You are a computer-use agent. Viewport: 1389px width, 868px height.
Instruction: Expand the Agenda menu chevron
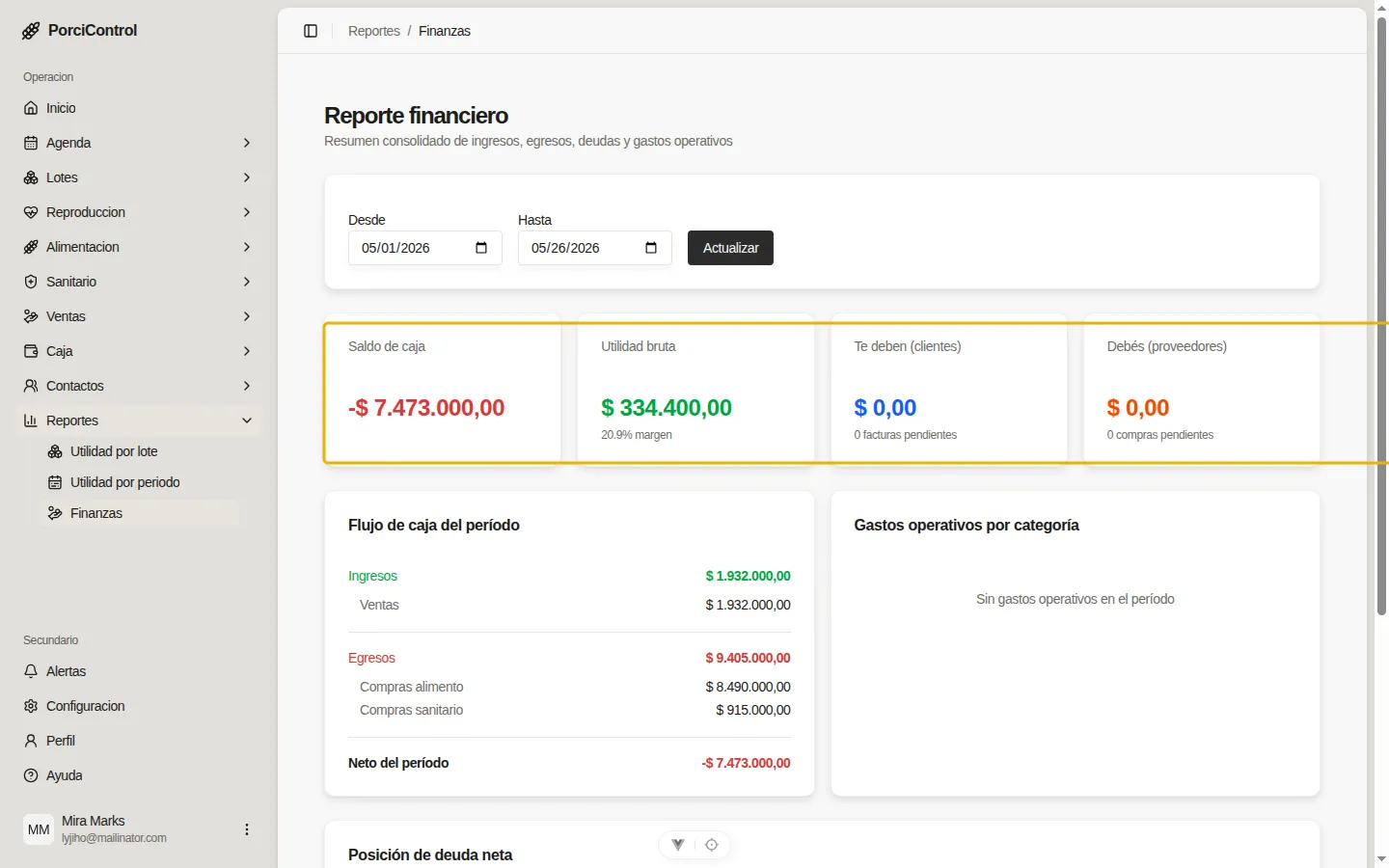(247, 143)
